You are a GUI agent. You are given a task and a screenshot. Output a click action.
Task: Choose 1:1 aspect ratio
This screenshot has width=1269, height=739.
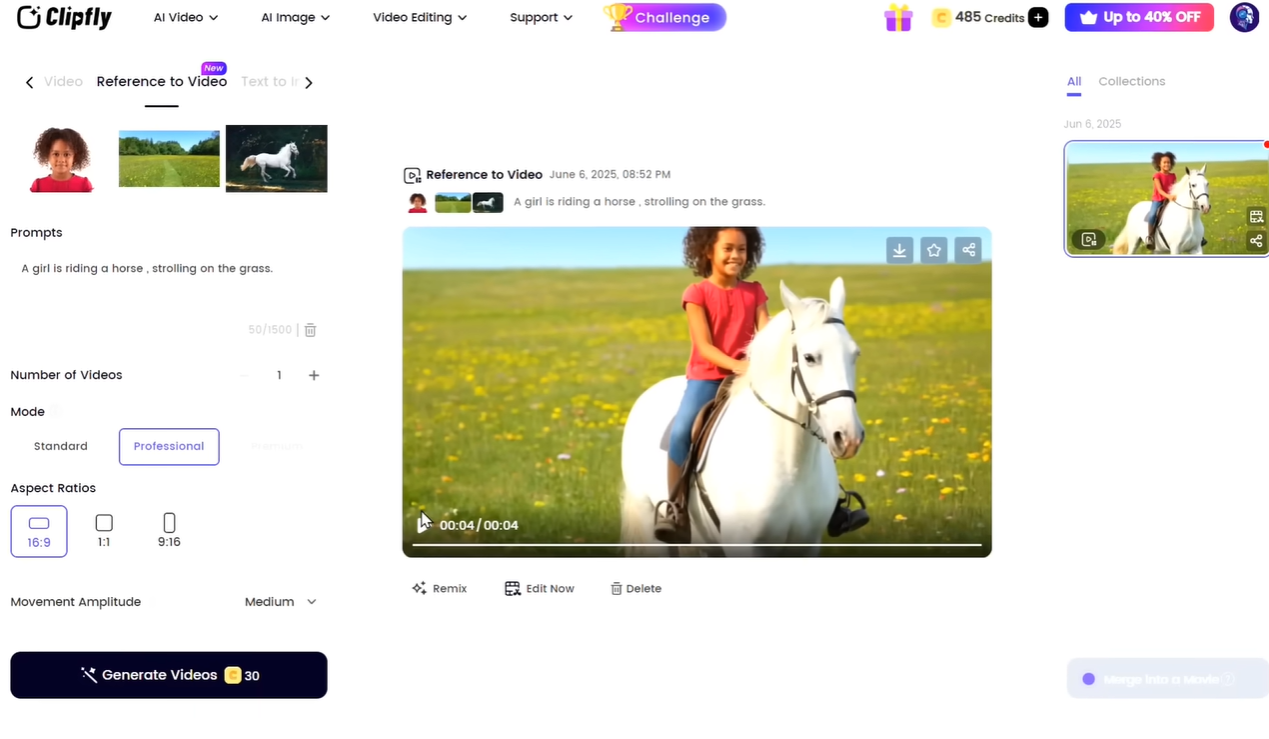104,531
